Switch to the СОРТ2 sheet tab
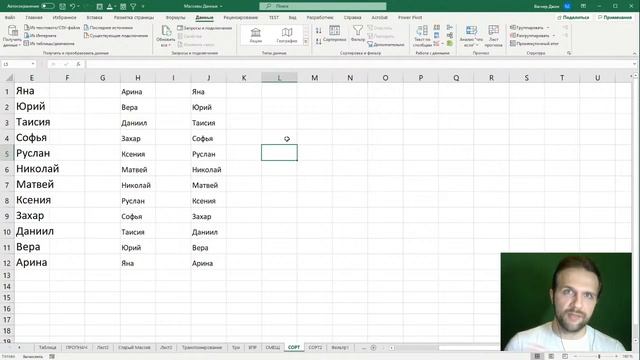Viewport: 640px width, 360px height. pos(315,347)
